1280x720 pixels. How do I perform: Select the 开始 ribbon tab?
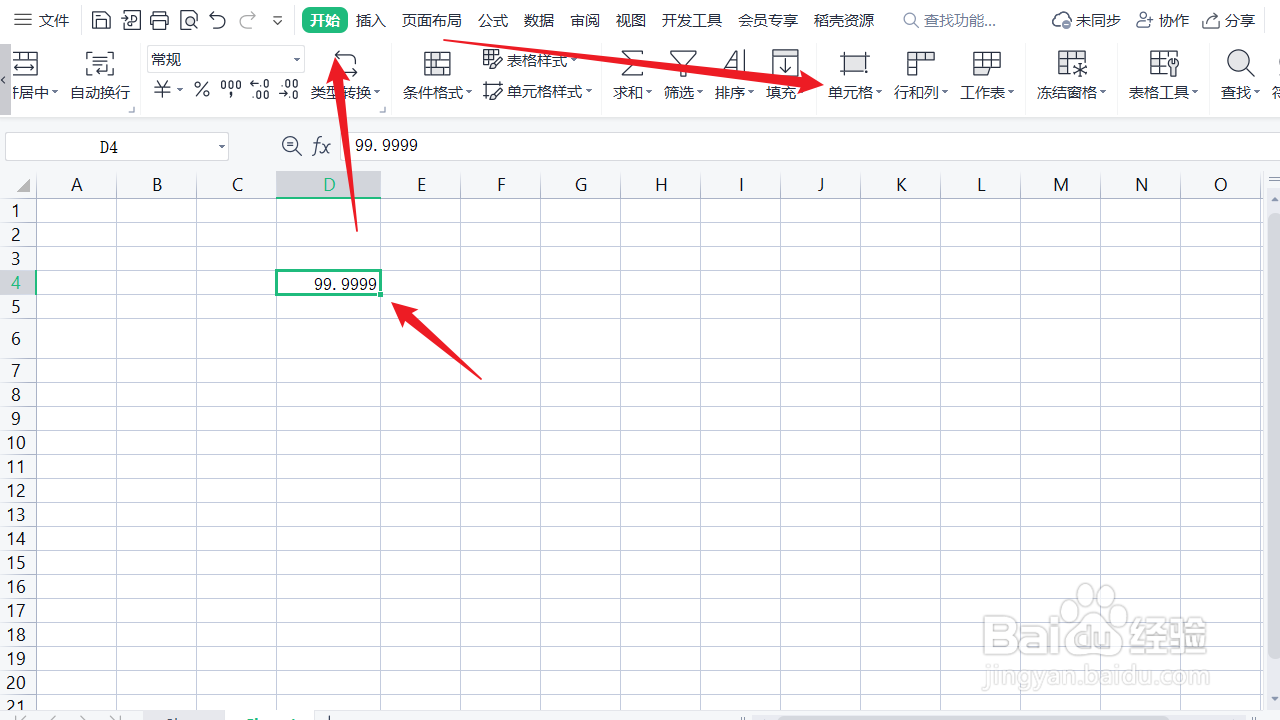[325, 20]
